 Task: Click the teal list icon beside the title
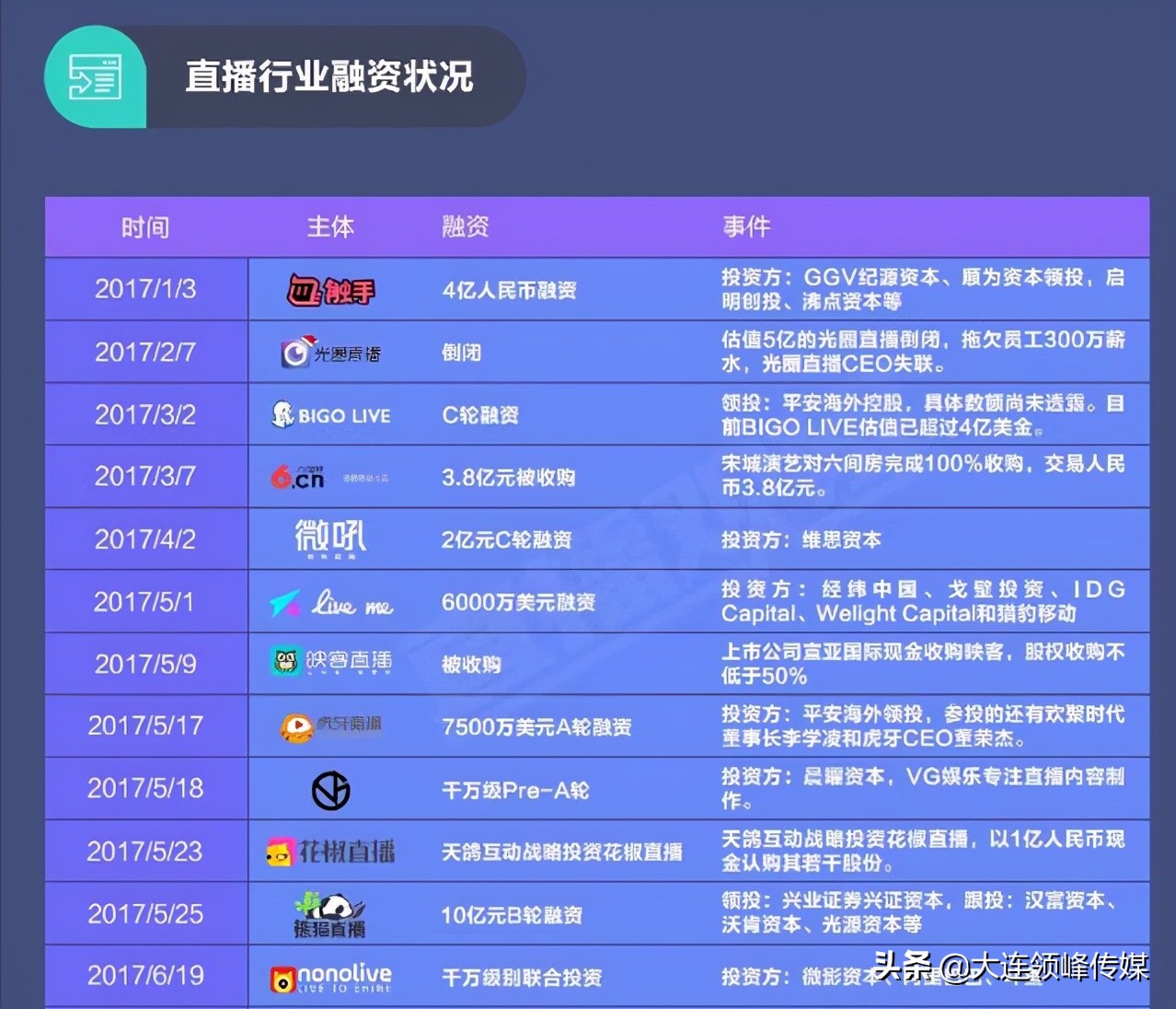96,76
